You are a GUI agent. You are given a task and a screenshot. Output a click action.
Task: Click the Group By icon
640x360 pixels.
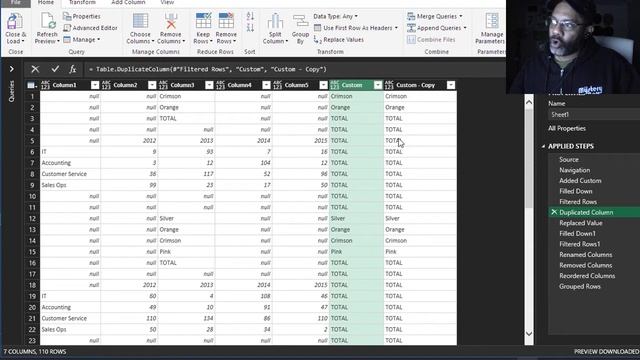300,22
